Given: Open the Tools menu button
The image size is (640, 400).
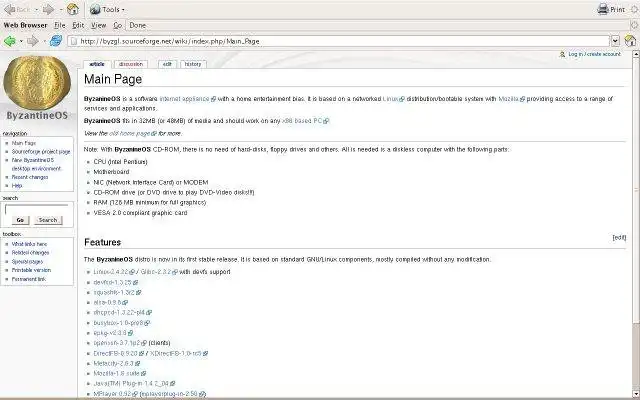Looking at the screenshot, I should click(107, 9).
